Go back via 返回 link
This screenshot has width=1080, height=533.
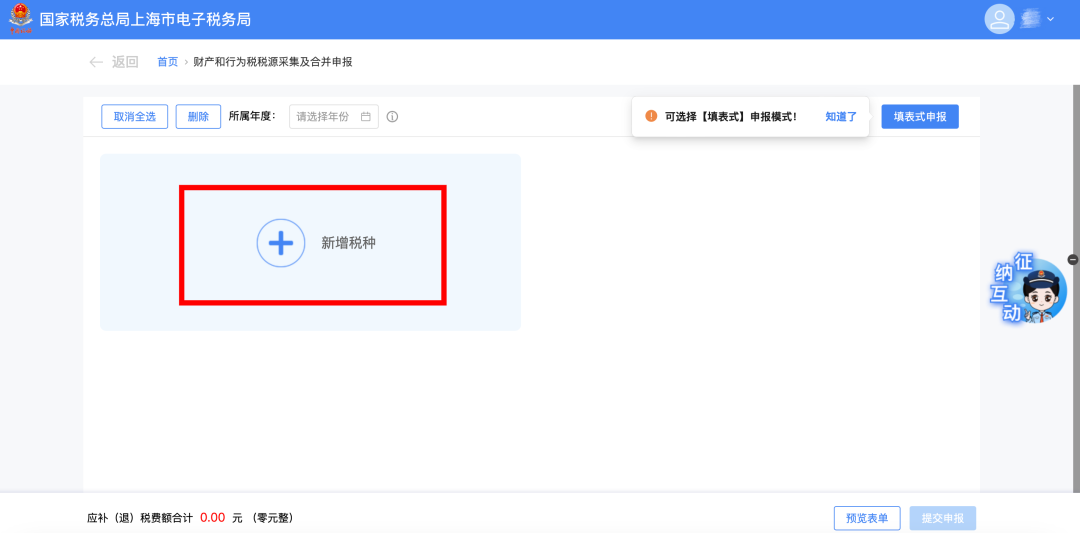coord(125,62)
